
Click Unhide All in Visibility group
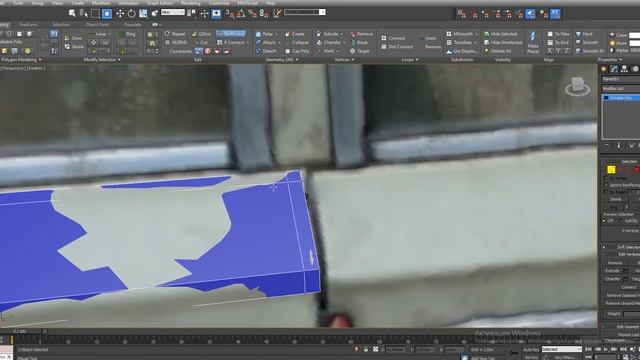(x=497, y=51)
